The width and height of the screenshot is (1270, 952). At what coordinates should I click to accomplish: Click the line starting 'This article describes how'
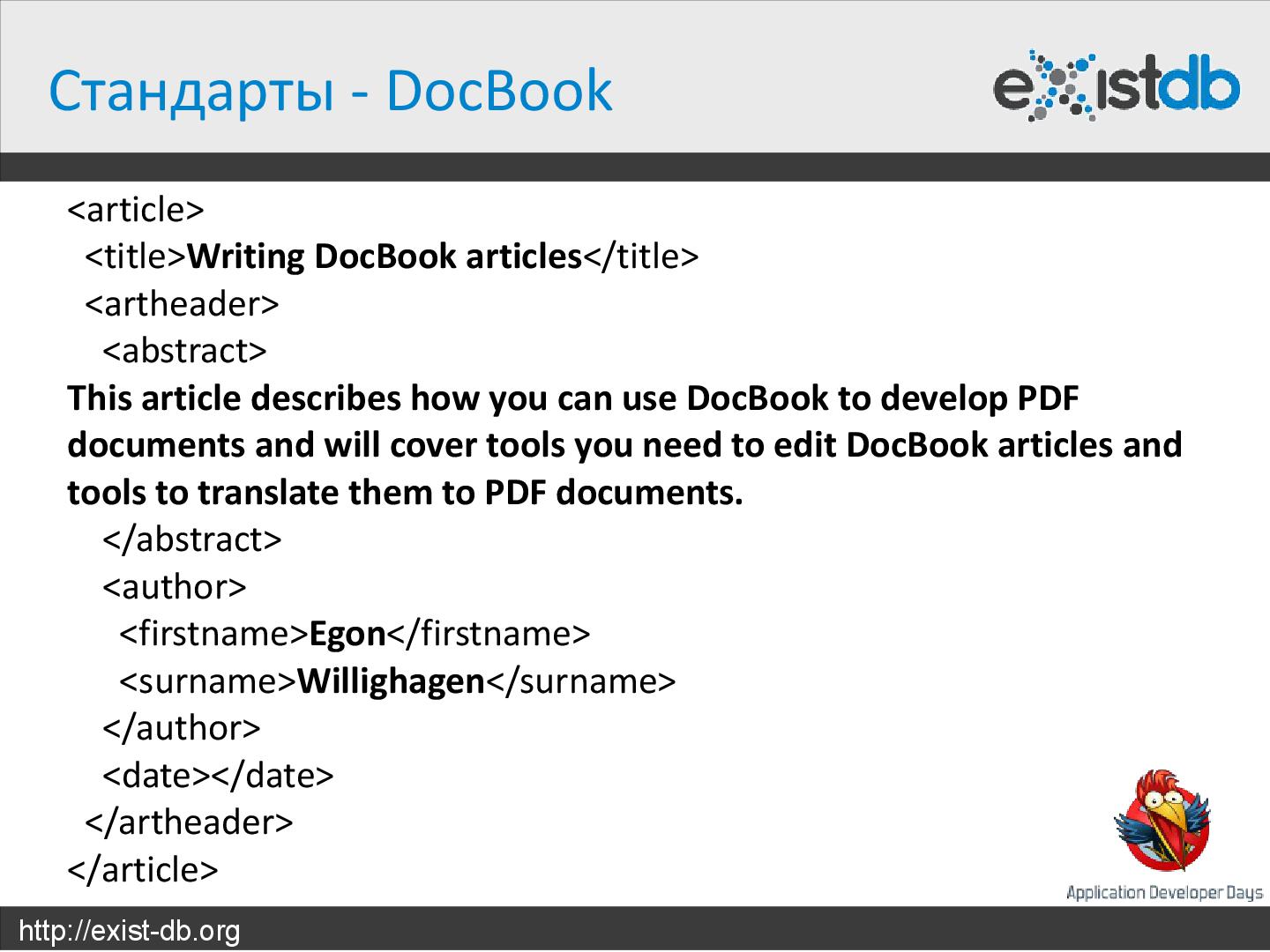[x=573, y=398]
